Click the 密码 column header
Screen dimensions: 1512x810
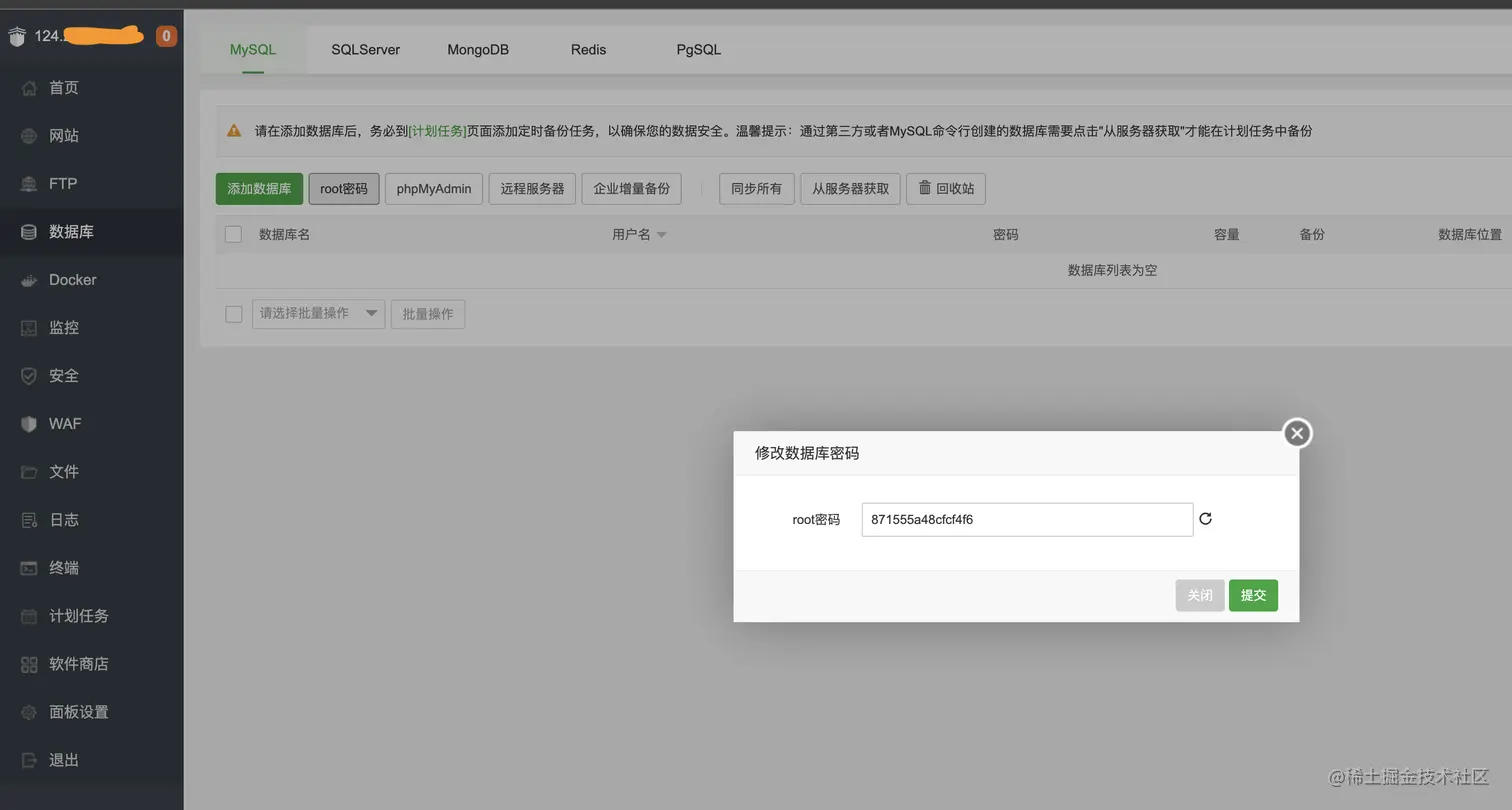tap(1006, 235)
